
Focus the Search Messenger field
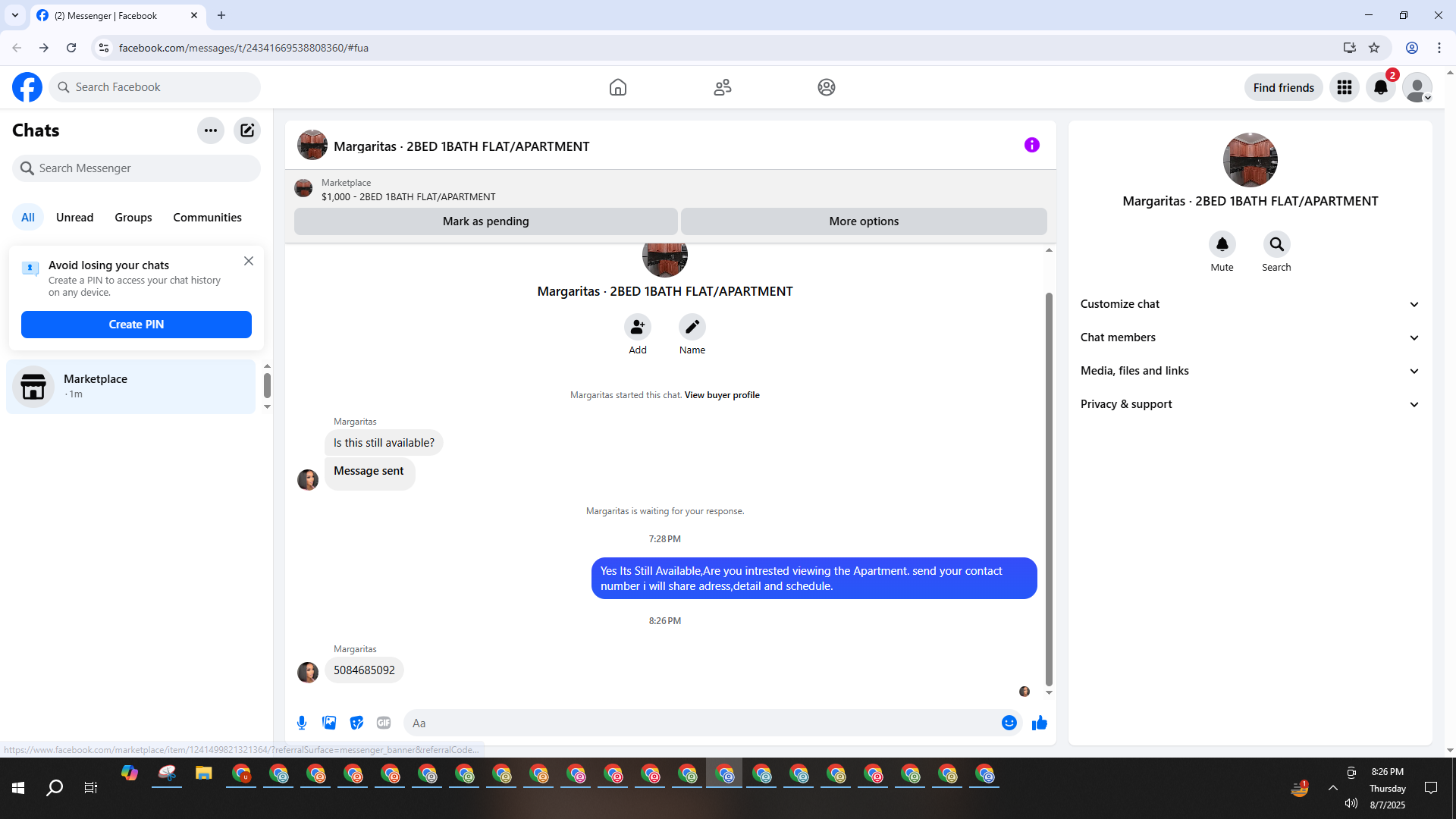point(136,168)
